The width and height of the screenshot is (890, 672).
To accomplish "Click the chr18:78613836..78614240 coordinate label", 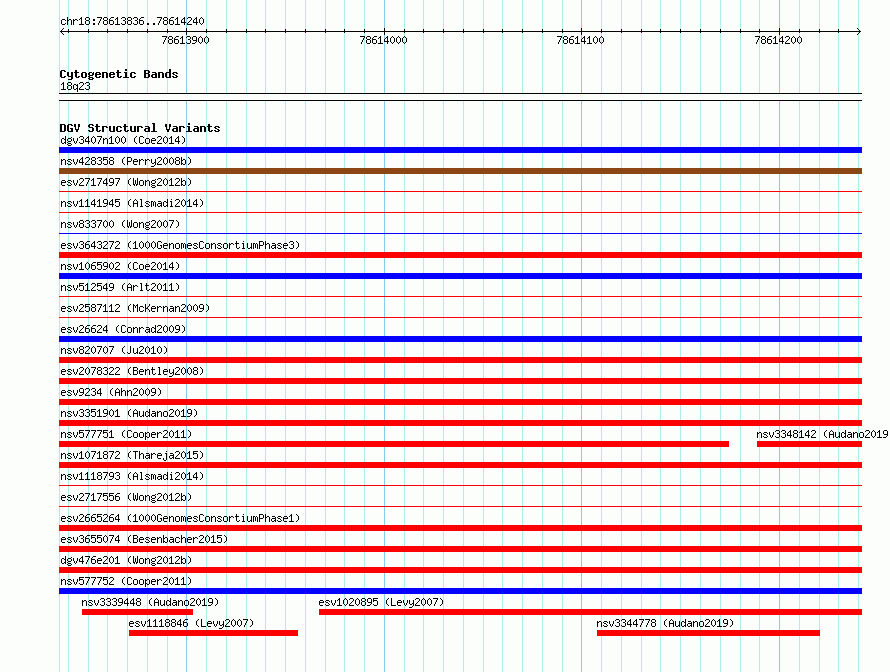I will coord(132,21).
